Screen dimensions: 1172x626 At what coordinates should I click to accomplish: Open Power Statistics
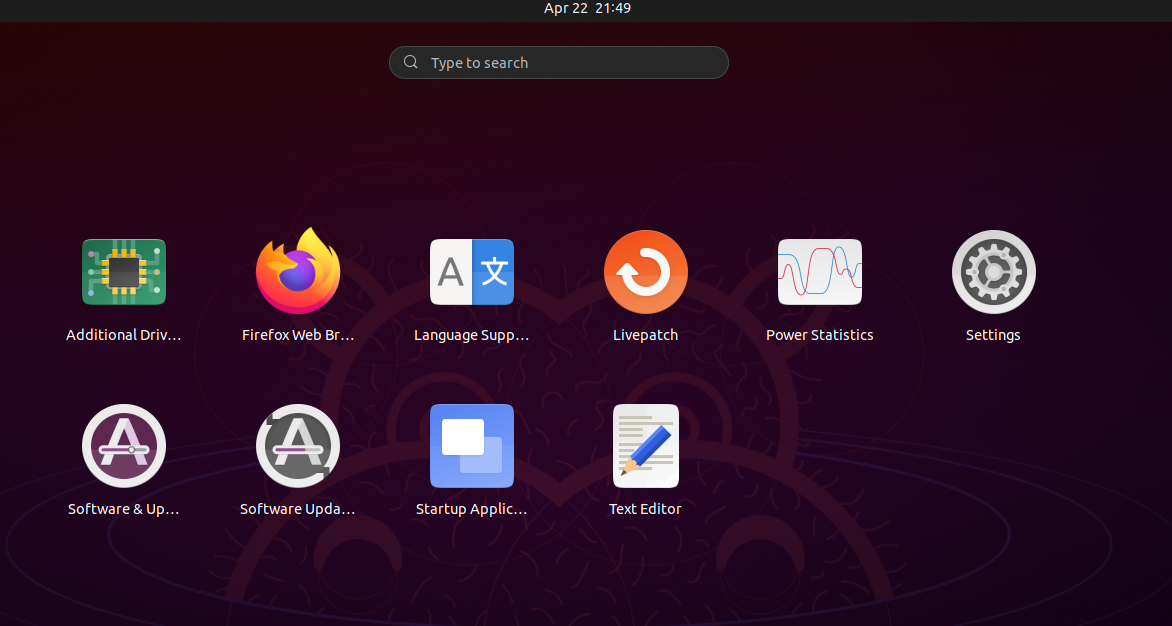[820, 272]
